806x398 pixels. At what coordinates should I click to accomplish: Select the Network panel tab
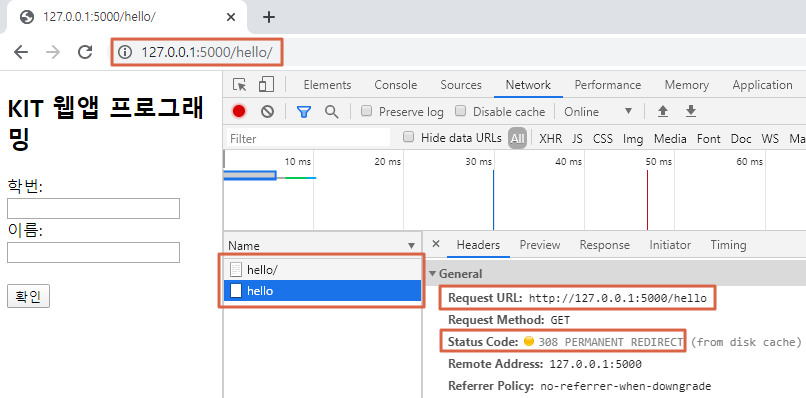point(528,85)
